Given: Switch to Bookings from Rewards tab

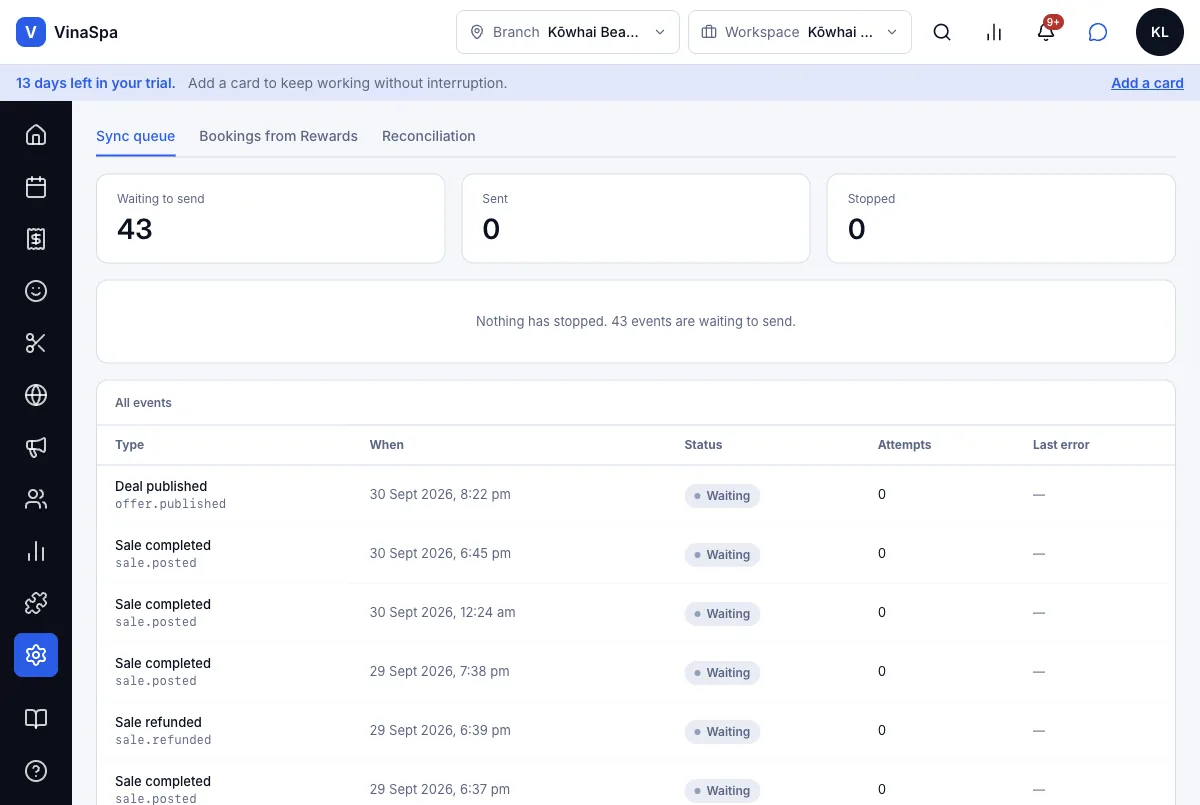Looking at the screenshot, I should coord(278,136).
